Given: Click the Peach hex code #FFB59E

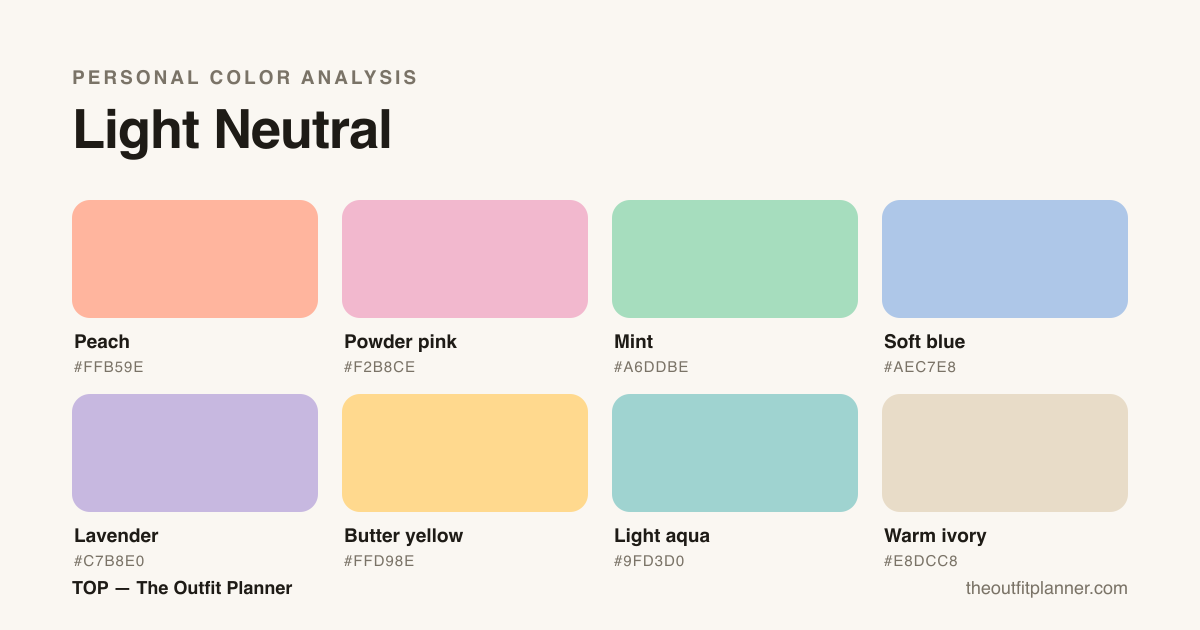Looking at the screenshot, I should pyautogui.click(x=109, y=367).
